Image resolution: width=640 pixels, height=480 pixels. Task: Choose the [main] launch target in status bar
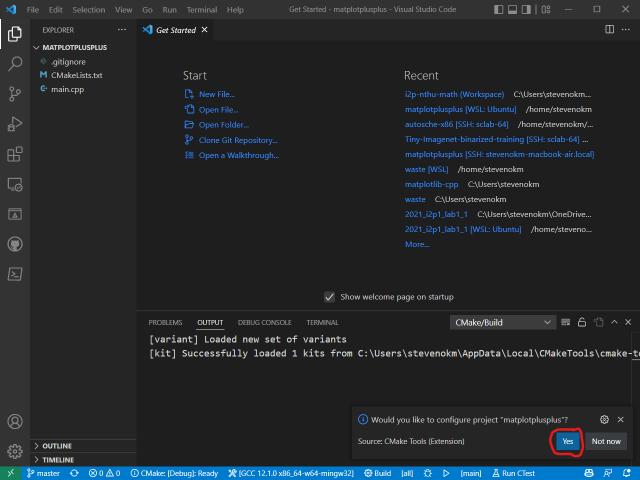pyautogui.click(x=471, y=473)
